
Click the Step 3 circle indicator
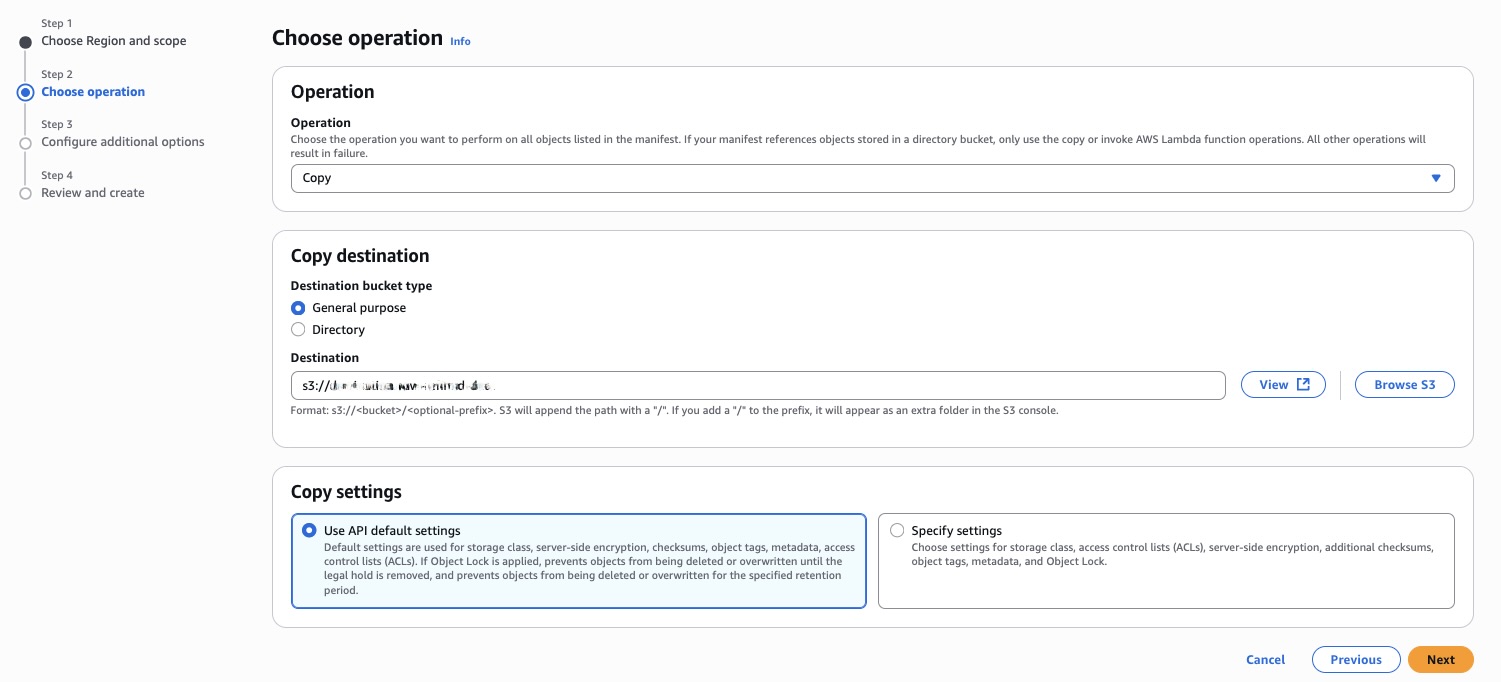[26, 143]
